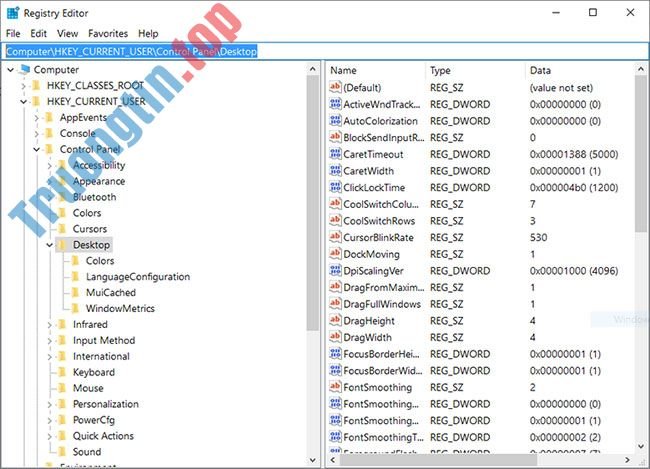Click the FontSmoothing string value icon
The height and width of the screenshot is (469, 650).
tap(335, 387)
